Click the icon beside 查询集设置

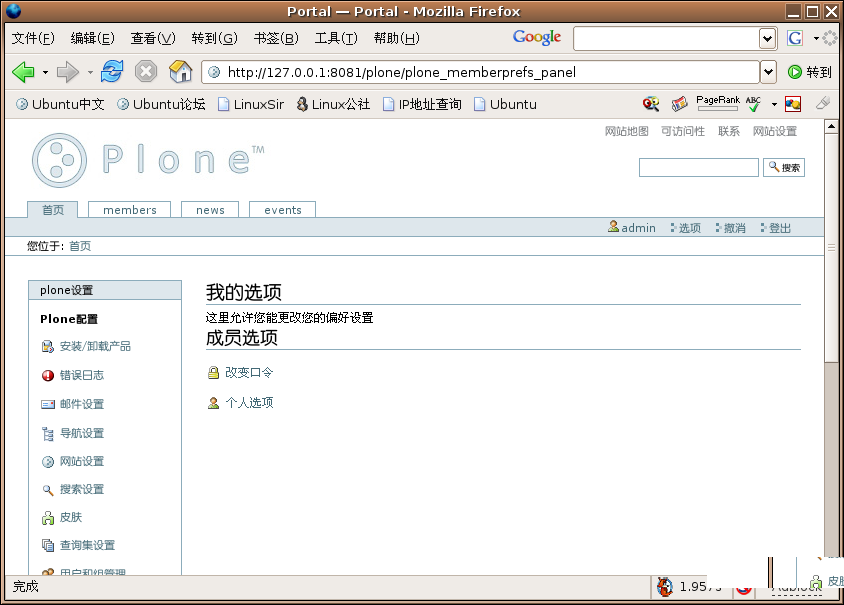(x=48, y=546)
